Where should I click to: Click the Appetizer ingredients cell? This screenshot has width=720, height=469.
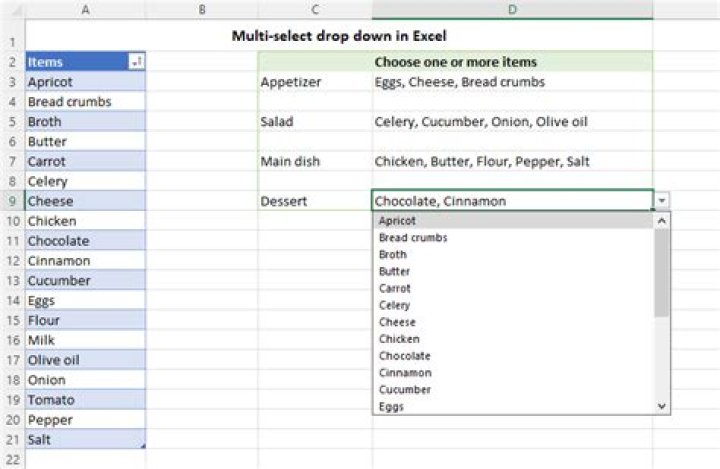510,82
